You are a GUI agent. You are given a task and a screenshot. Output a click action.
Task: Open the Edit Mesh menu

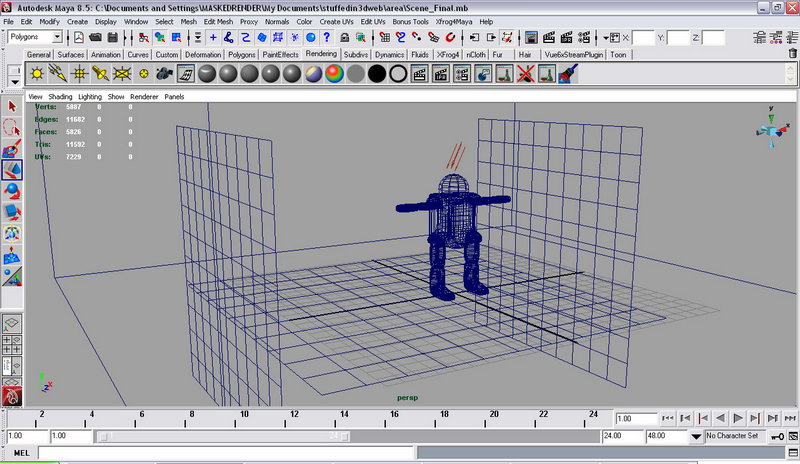click(x=217, y=21)
